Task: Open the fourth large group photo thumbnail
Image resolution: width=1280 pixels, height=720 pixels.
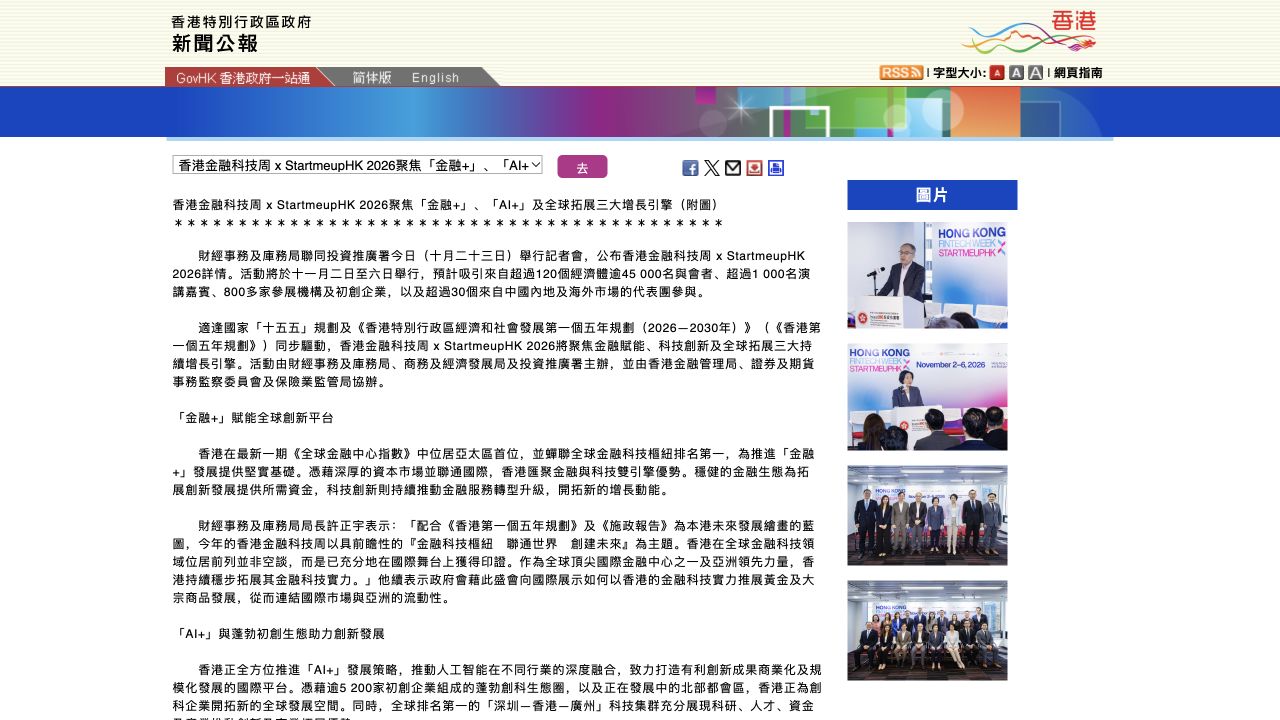Action: click(927, 631)
